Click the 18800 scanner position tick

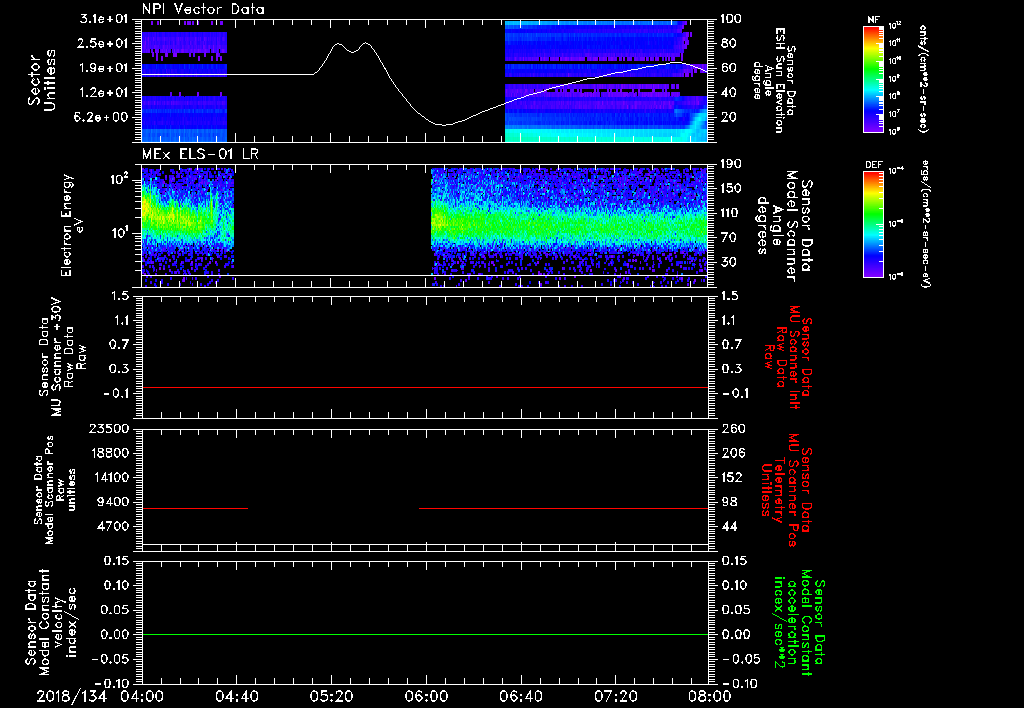108,453
